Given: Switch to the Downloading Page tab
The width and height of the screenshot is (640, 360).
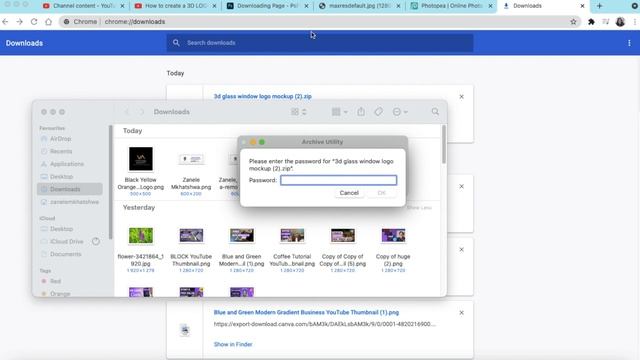Looking at the screenshot, I should (x=268, y=6).
